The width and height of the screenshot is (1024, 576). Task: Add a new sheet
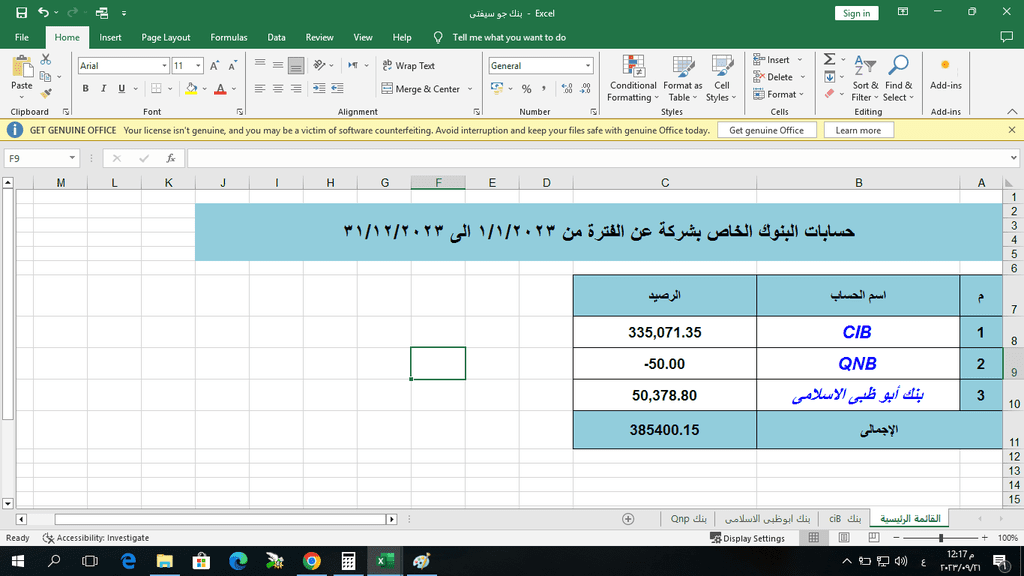(x=628, y=519)
